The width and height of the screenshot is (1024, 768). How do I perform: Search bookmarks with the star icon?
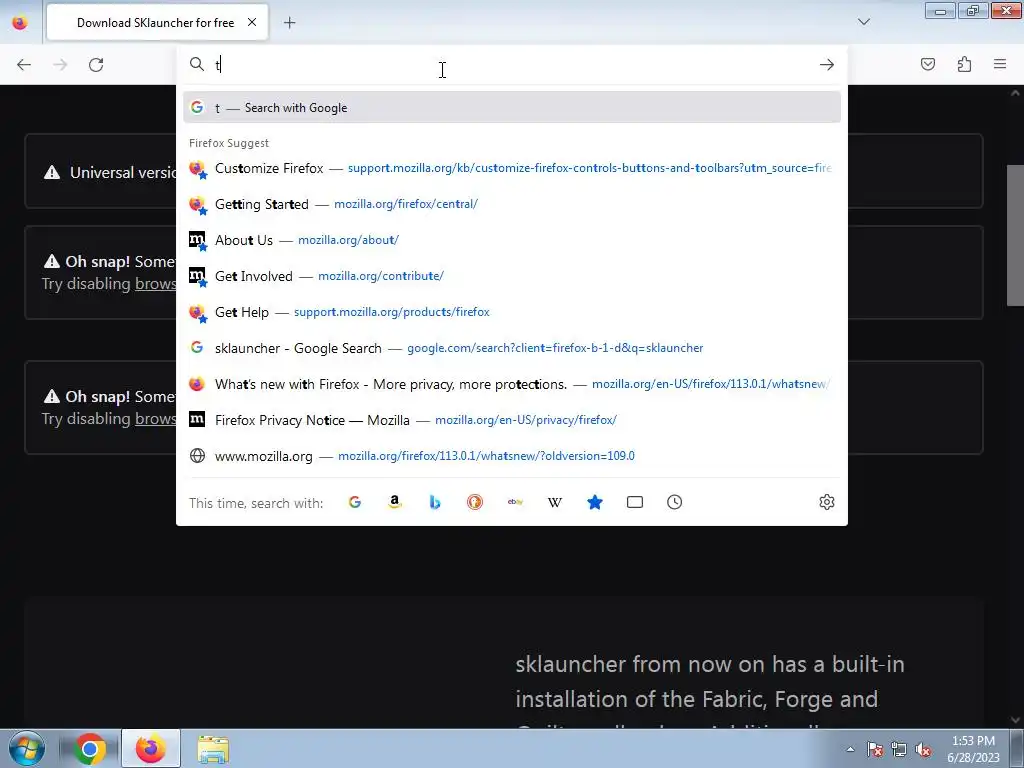pos(595,502)
